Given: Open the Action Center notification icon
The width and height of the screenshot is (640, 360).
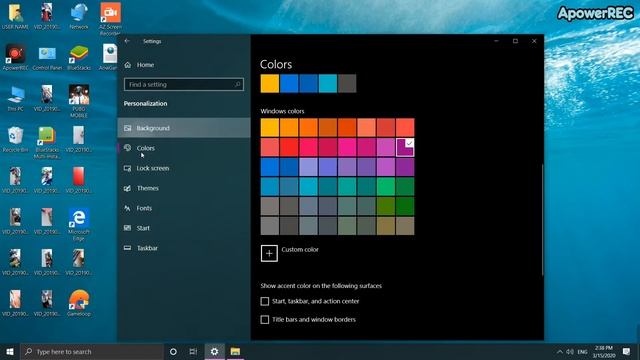Looking at the screenshot, I should tap(626, 351).
